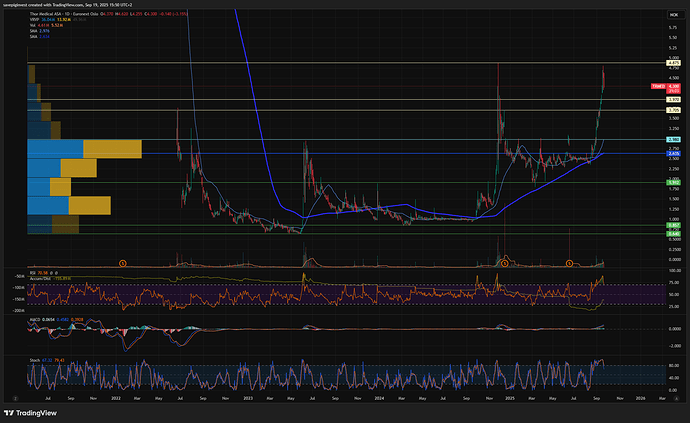Click the rightmost orange earnings marker
The height and width of the screenshot is (423, 690).
pyautogui.click(x=569, y=262)
